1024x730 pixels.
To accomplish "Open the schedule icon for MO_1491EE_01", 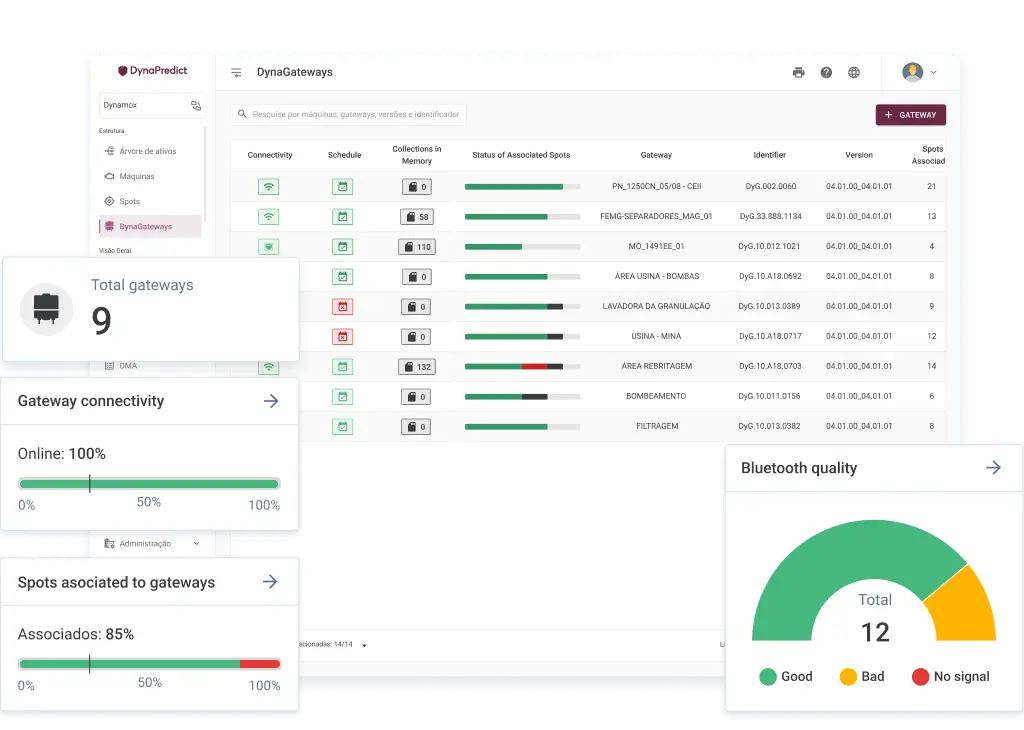I will coord(342,247).
